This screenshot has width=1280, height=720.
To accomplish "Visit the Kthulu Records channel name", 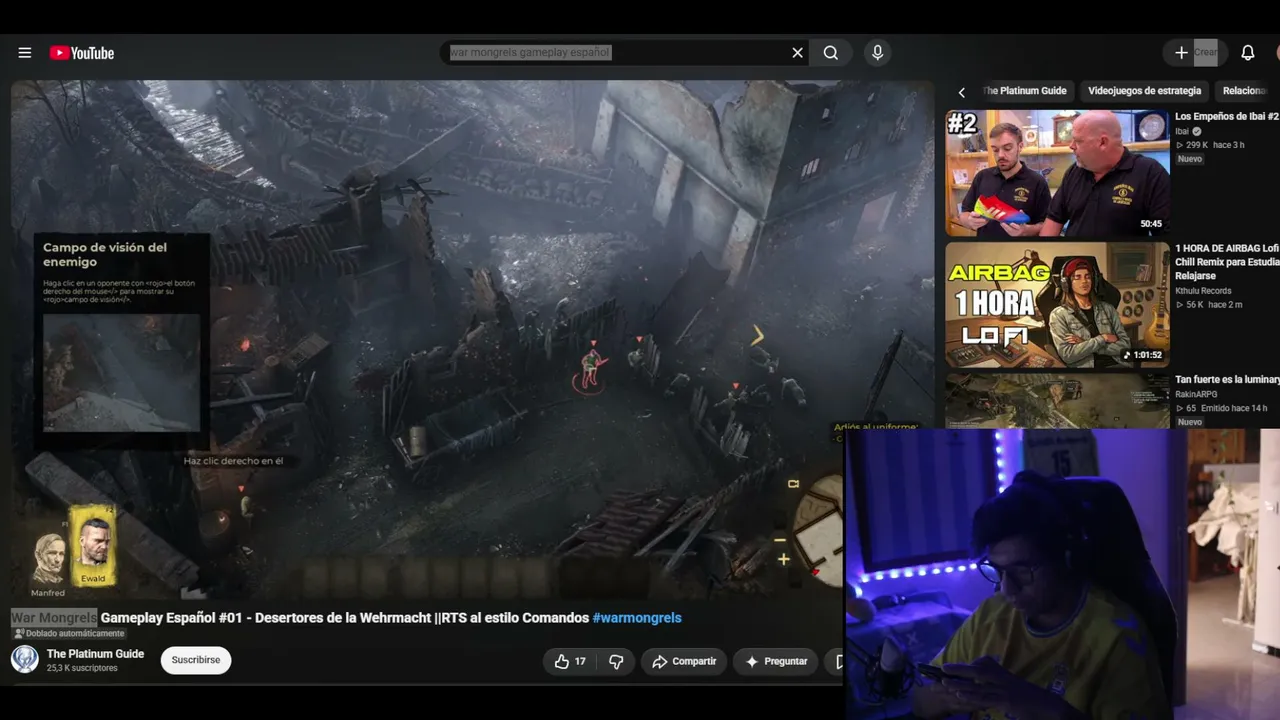I will pyautogui.click(x=1203, y=291).
